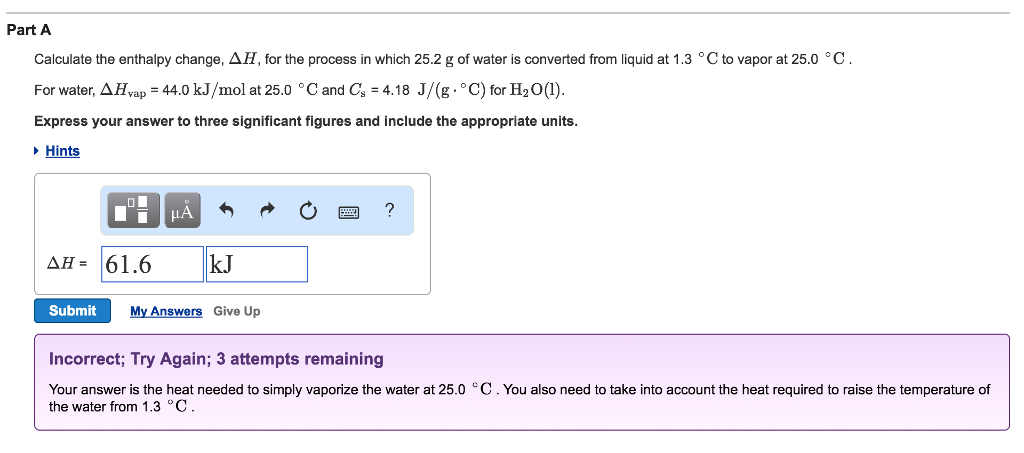
Task: Open help question mark icon
Action: tap(389, 210)
